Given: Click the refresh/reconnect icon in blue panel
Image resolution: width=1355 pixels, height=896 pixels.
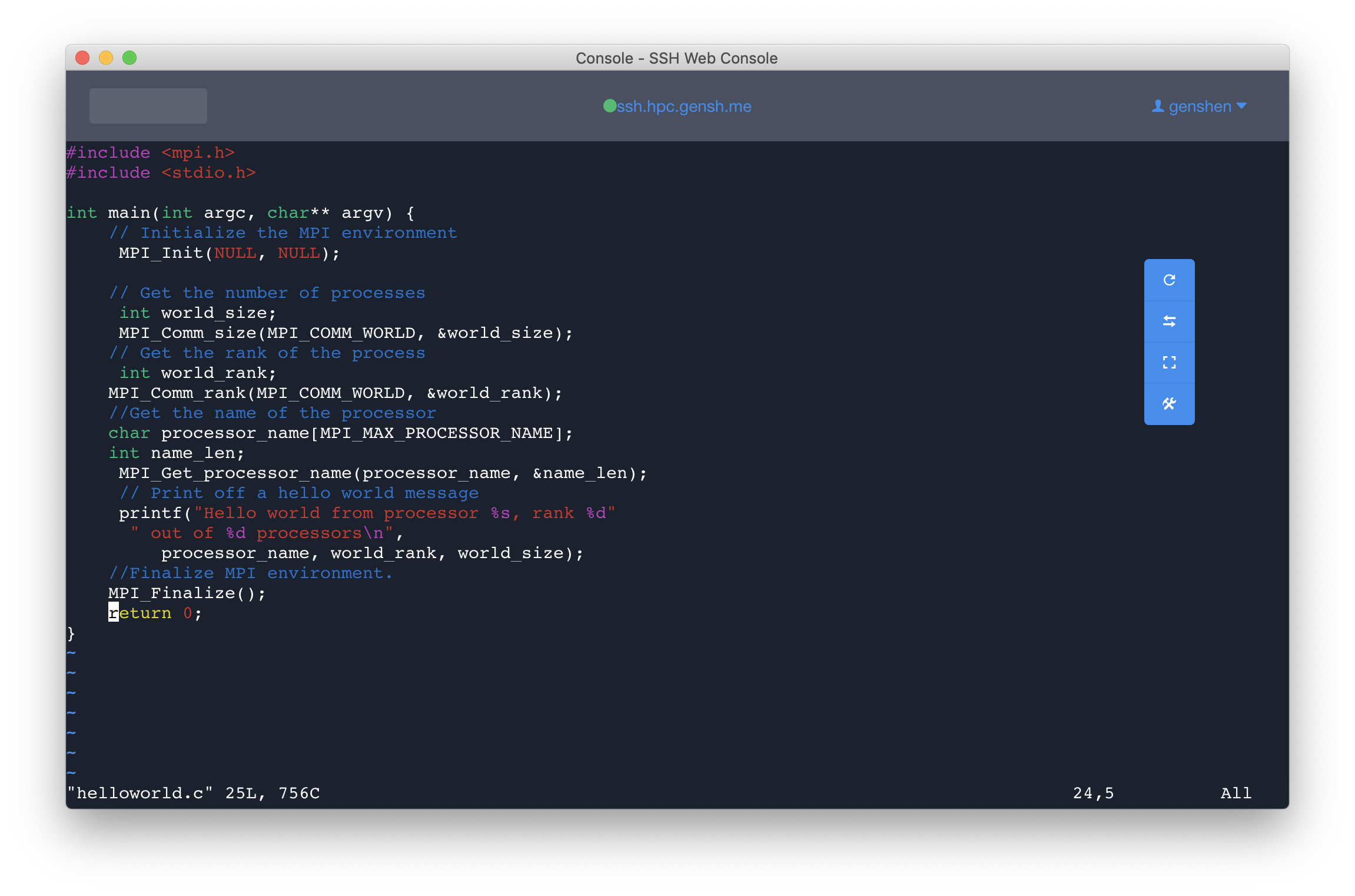Looking at the screenshot, I should point(1169,280).
